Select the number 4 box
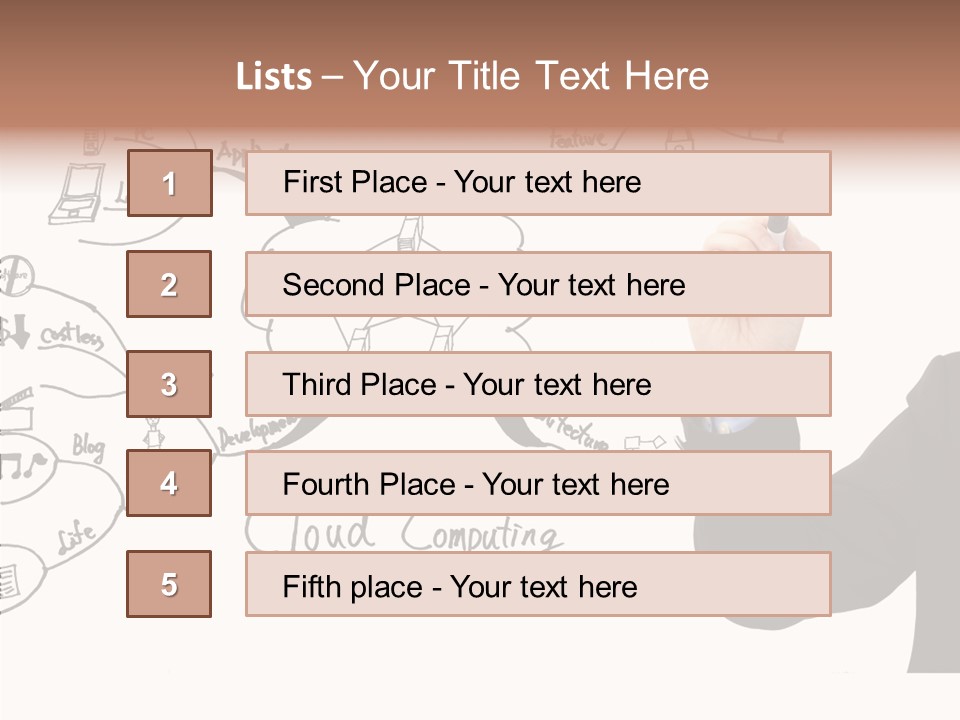The image size is (960, 720). pyautogui.click(x=169, y=483)
